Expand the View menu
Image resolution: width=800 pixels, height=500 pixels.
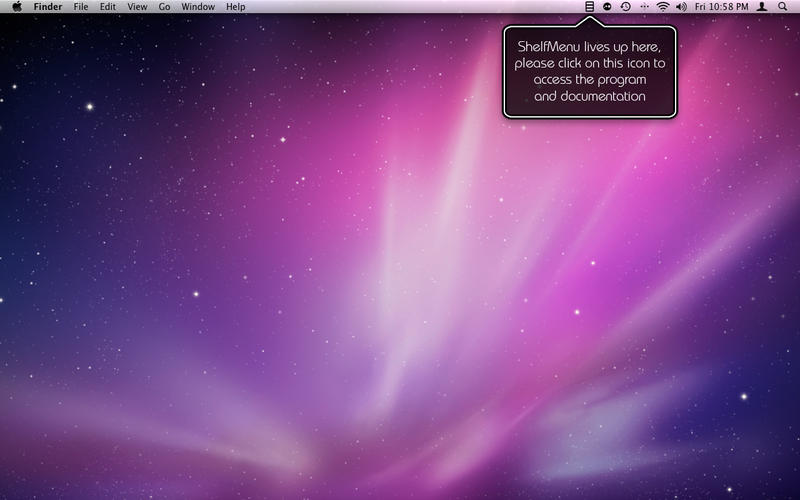(x=137, y=7)
